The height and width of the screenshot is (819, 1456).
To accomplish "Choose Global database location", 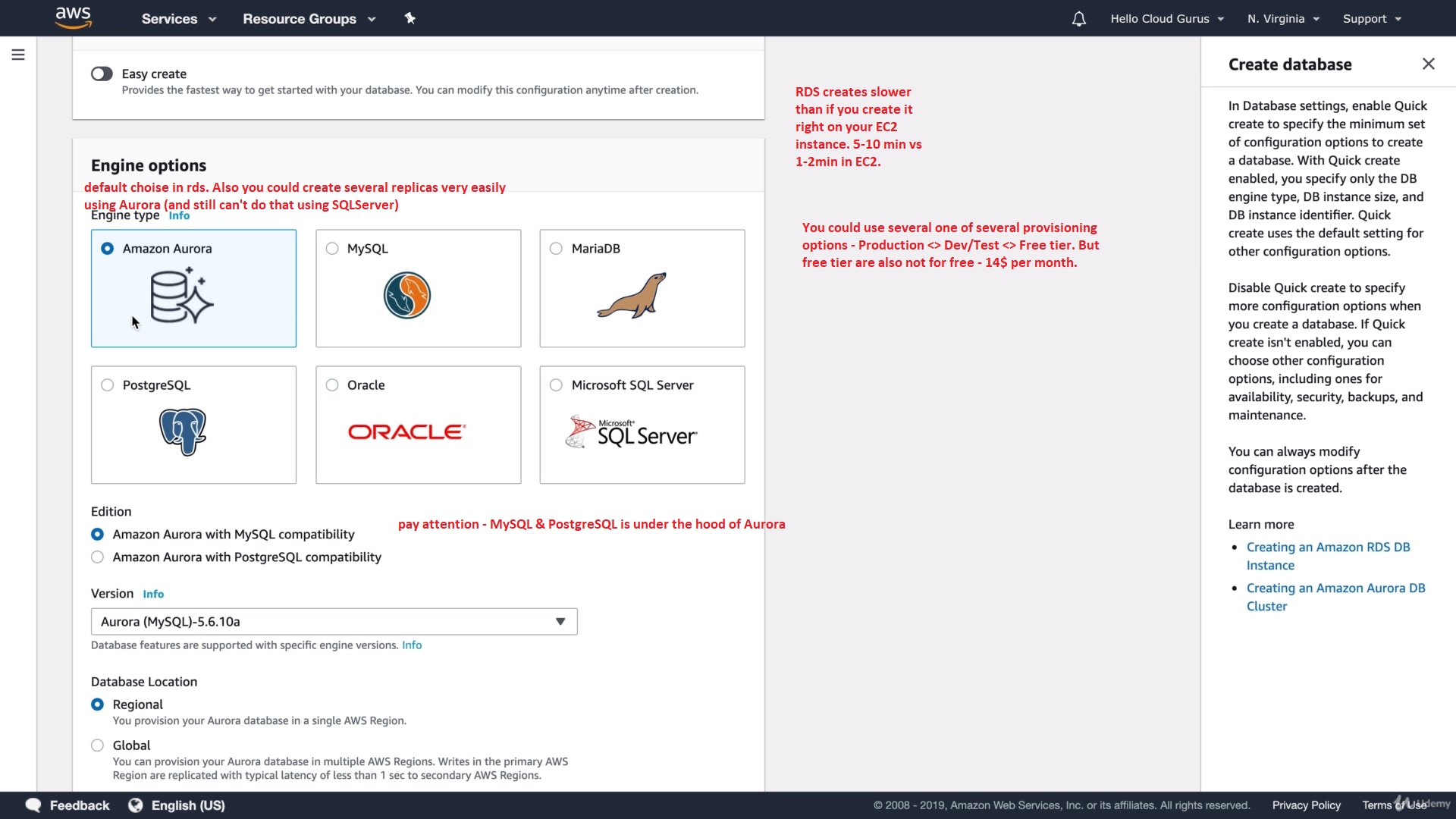I will pos(98,745).
